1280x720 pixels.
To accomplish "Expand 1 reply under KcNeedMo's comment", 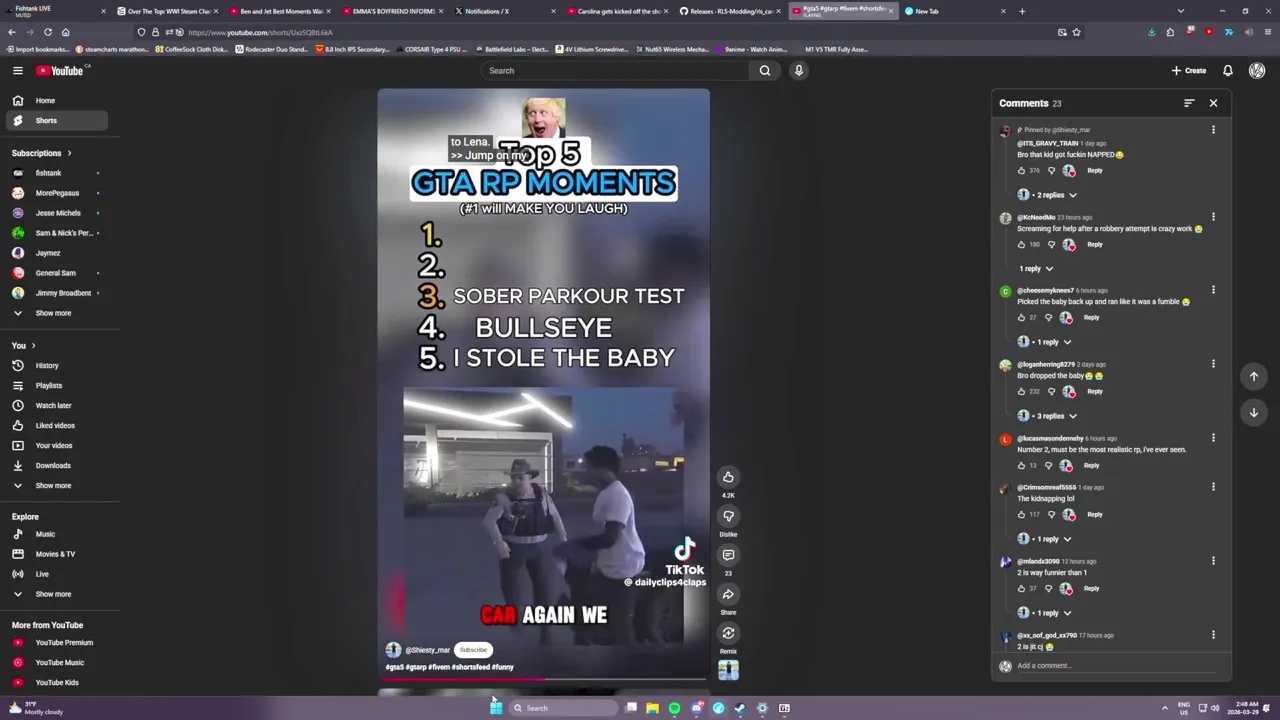I will click(1036, 268).
